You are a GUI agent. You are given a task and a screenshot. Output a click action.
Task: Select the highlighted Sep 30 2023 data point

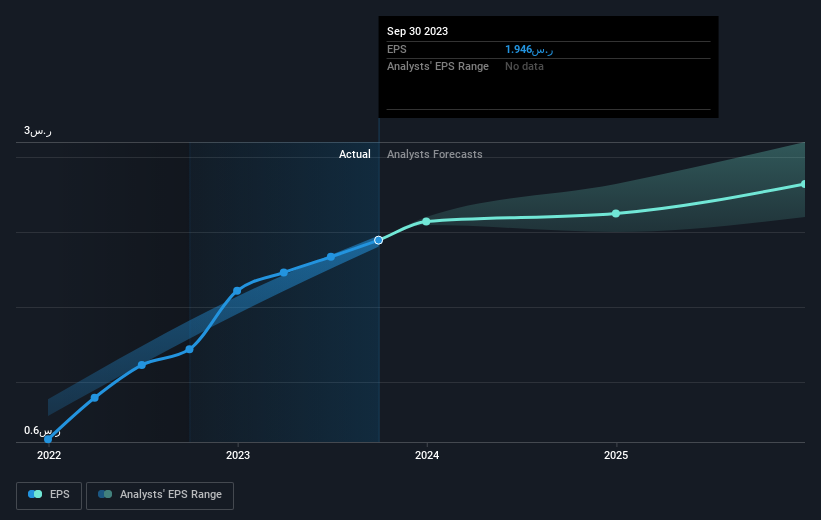click(x=378, y=240)
